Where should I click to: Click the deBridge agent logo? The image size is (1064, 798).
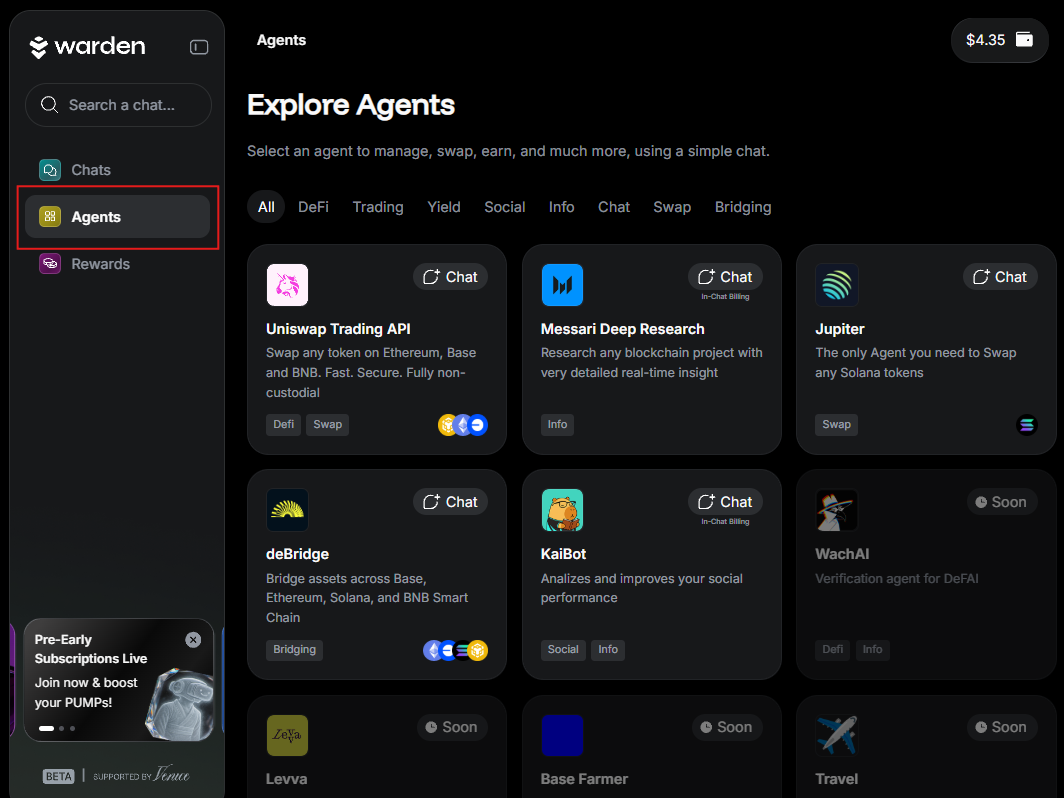click(287, 510)
